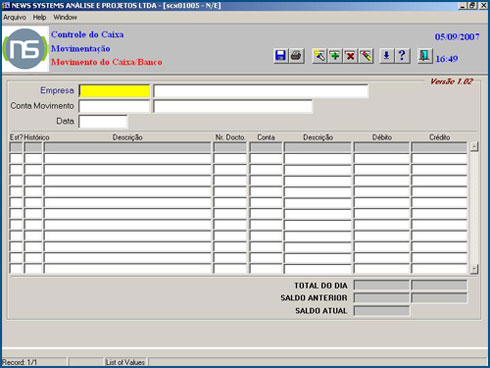
Task: Click the TOTAL DO DIA credit field
Action: 439,285
